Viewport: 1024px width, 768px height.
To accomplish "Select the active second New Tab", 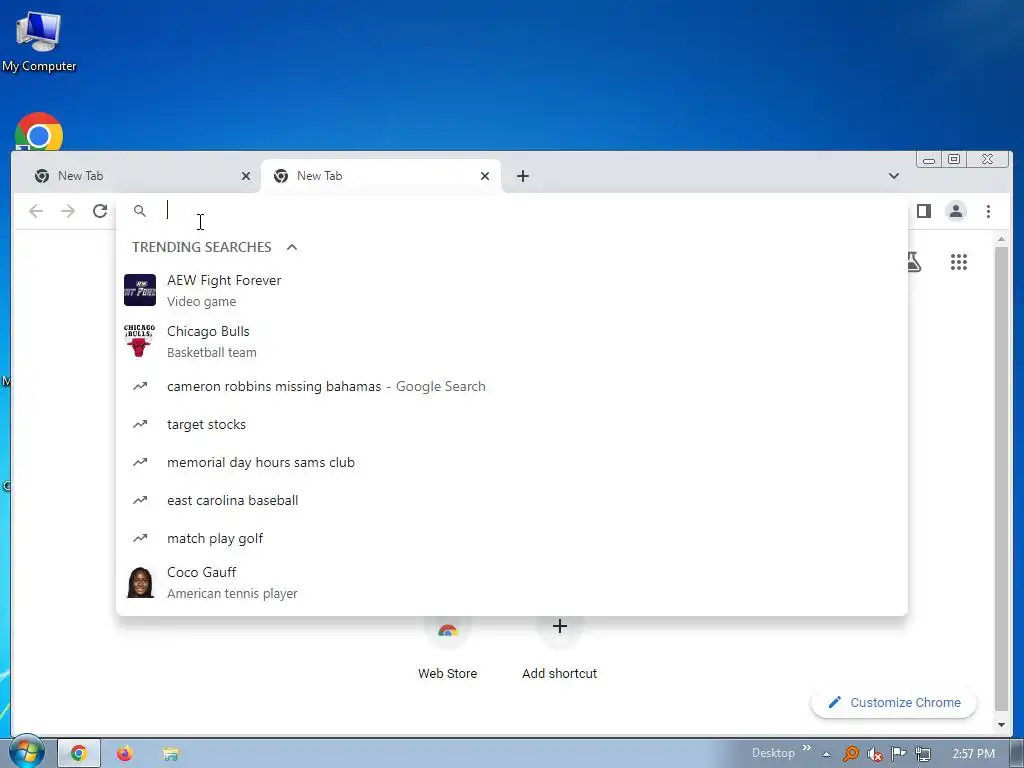I will pyautogui.click(x=381, y=176).
